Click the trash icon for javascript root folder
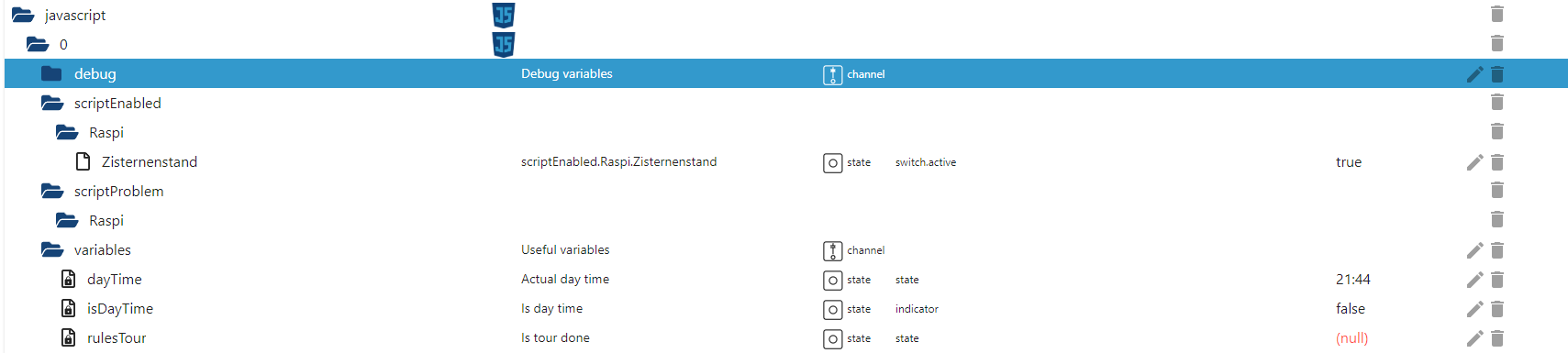This screenshot has height=353, width=1568. tap(1497, 14)
